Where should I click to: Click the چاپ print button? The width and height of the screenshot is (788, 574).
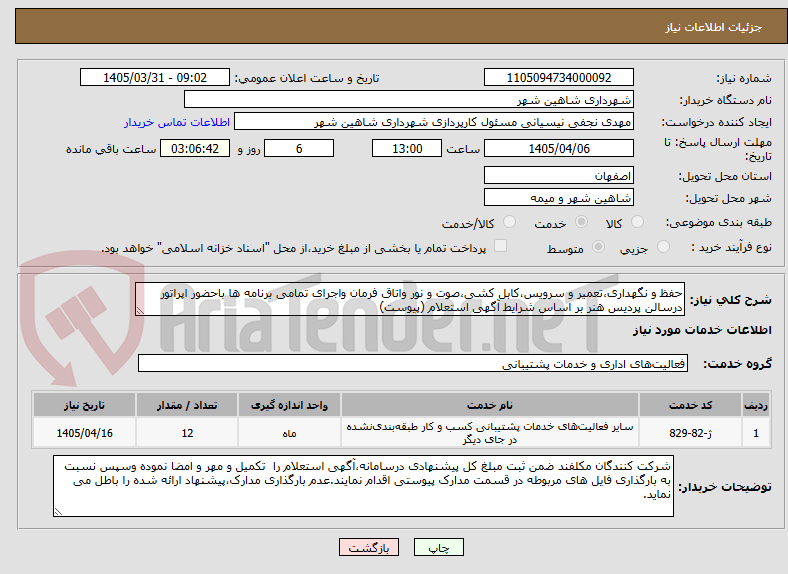click(x=439, y=547)
